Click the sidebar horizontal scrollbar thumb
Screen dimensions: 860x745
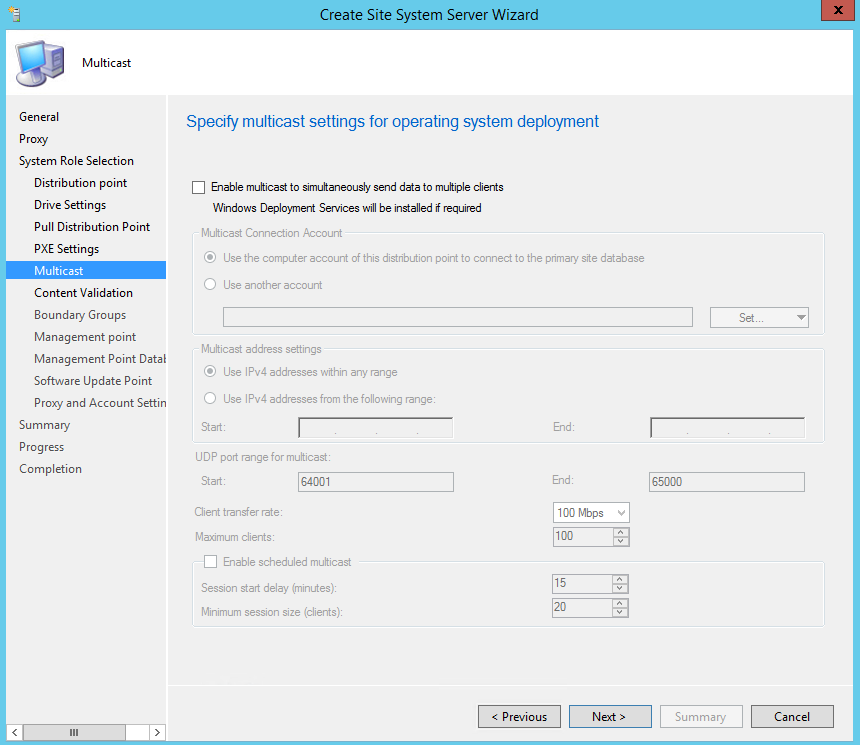pyautogui.click(x=74, y=732)
